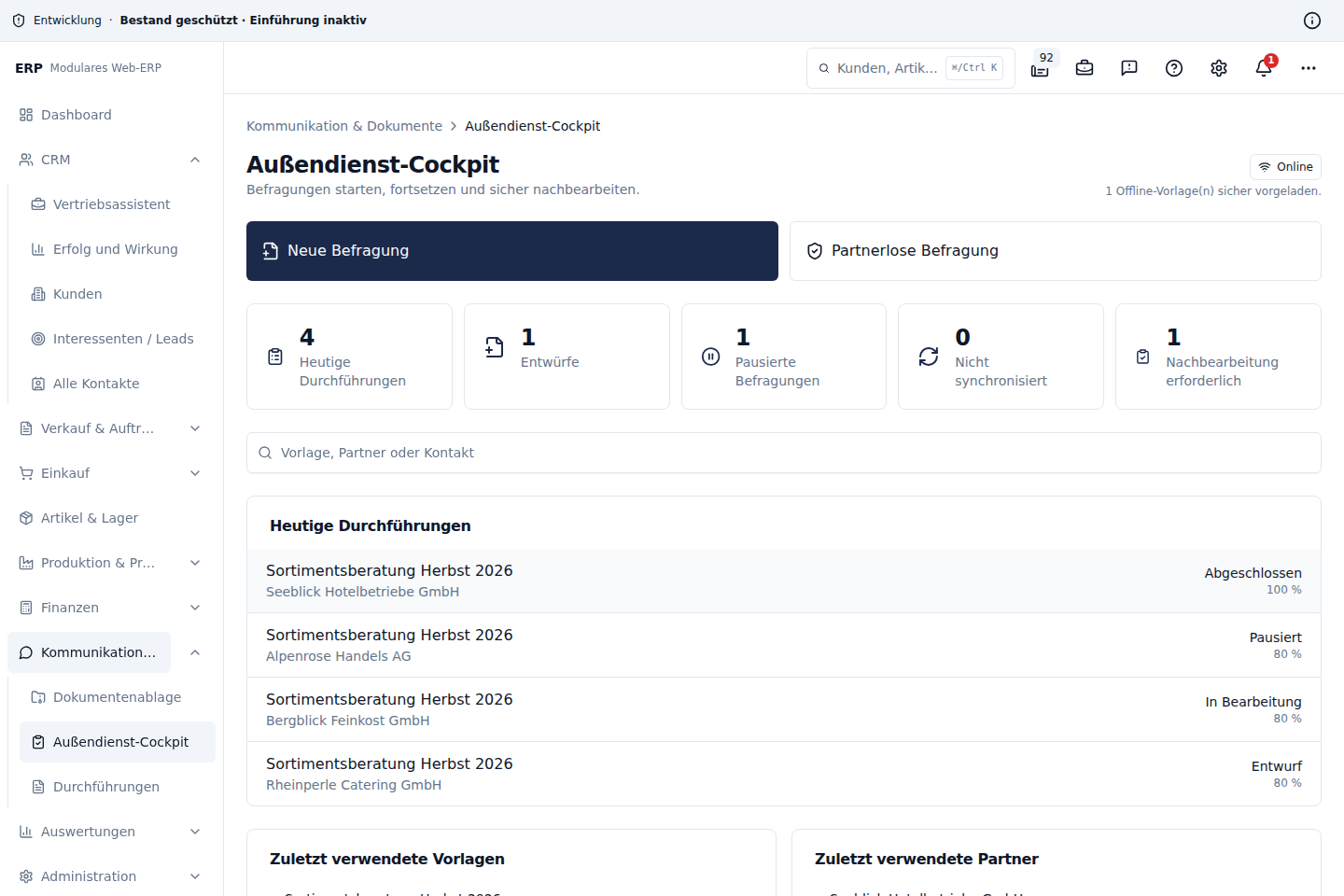This screenshot has height=896, width=1344.
Task: Click the Kommunikation & Dokumente breadcrumb
Action: [x=344, y=126]
